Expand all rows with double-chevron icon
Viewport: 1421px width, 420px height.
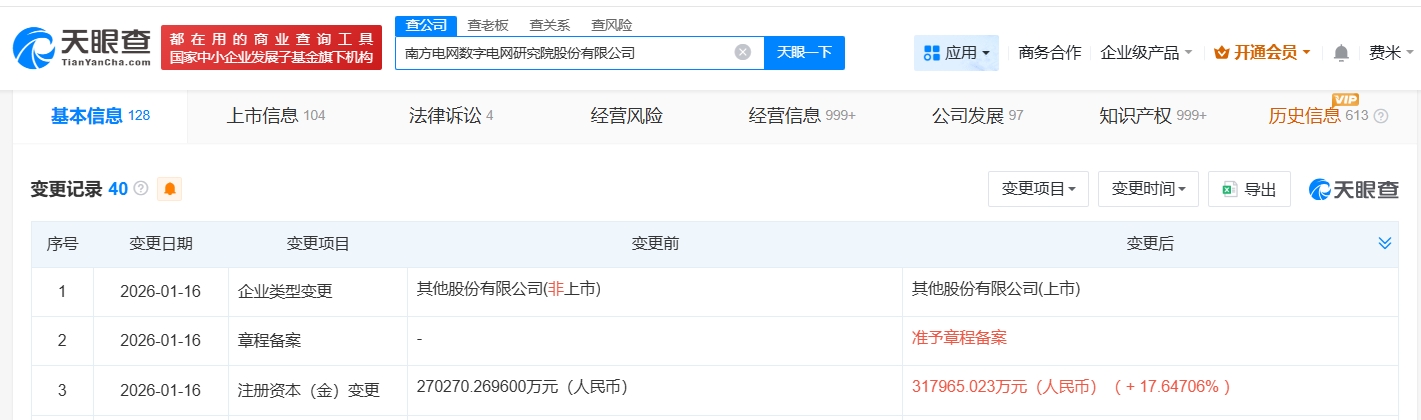1385,243
